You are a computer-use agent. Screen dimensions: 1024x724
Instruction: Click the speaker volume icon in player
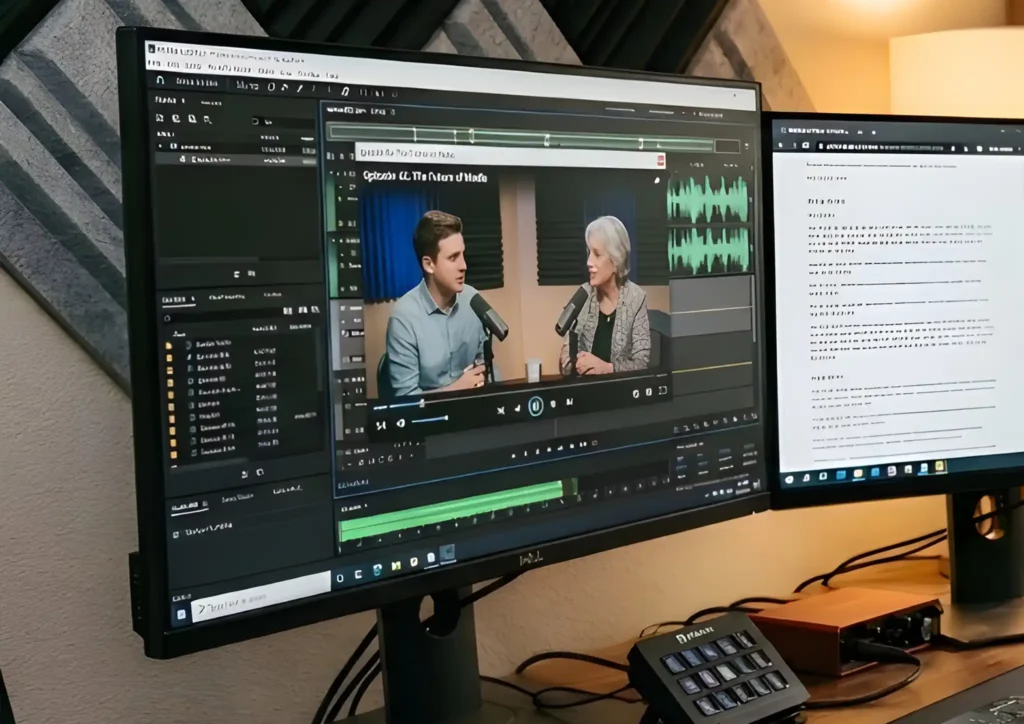point(400,423)
